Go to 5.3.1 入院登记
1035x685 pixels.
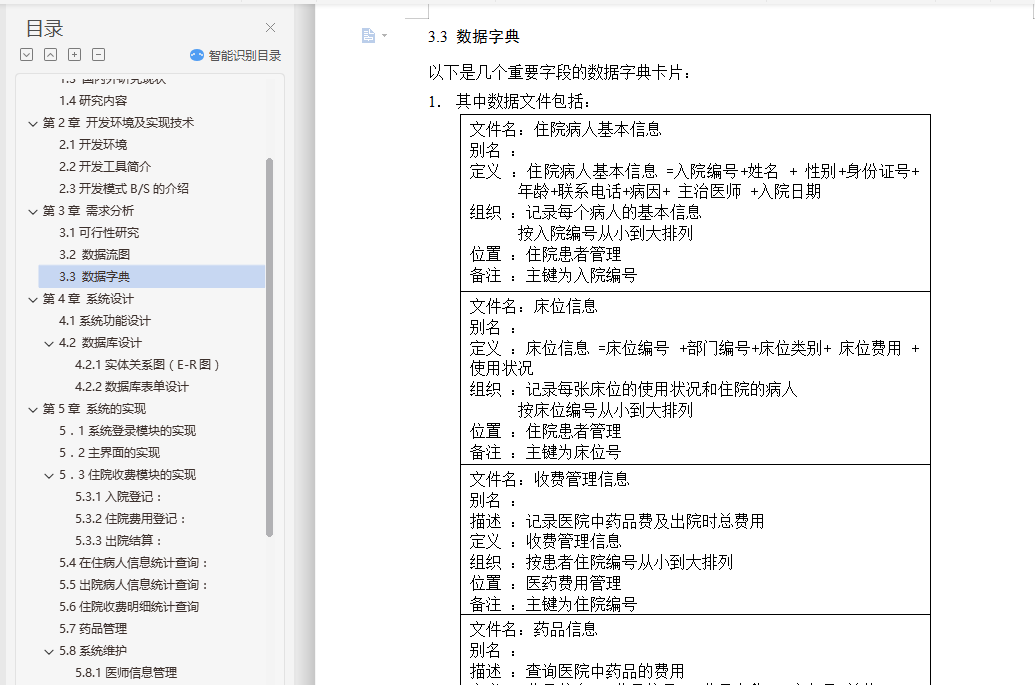click(119, 497)
